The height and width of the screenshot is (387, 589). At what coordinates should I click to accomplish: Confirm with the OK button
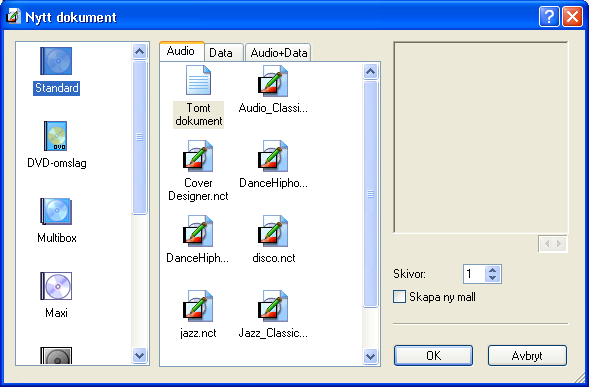433,355
